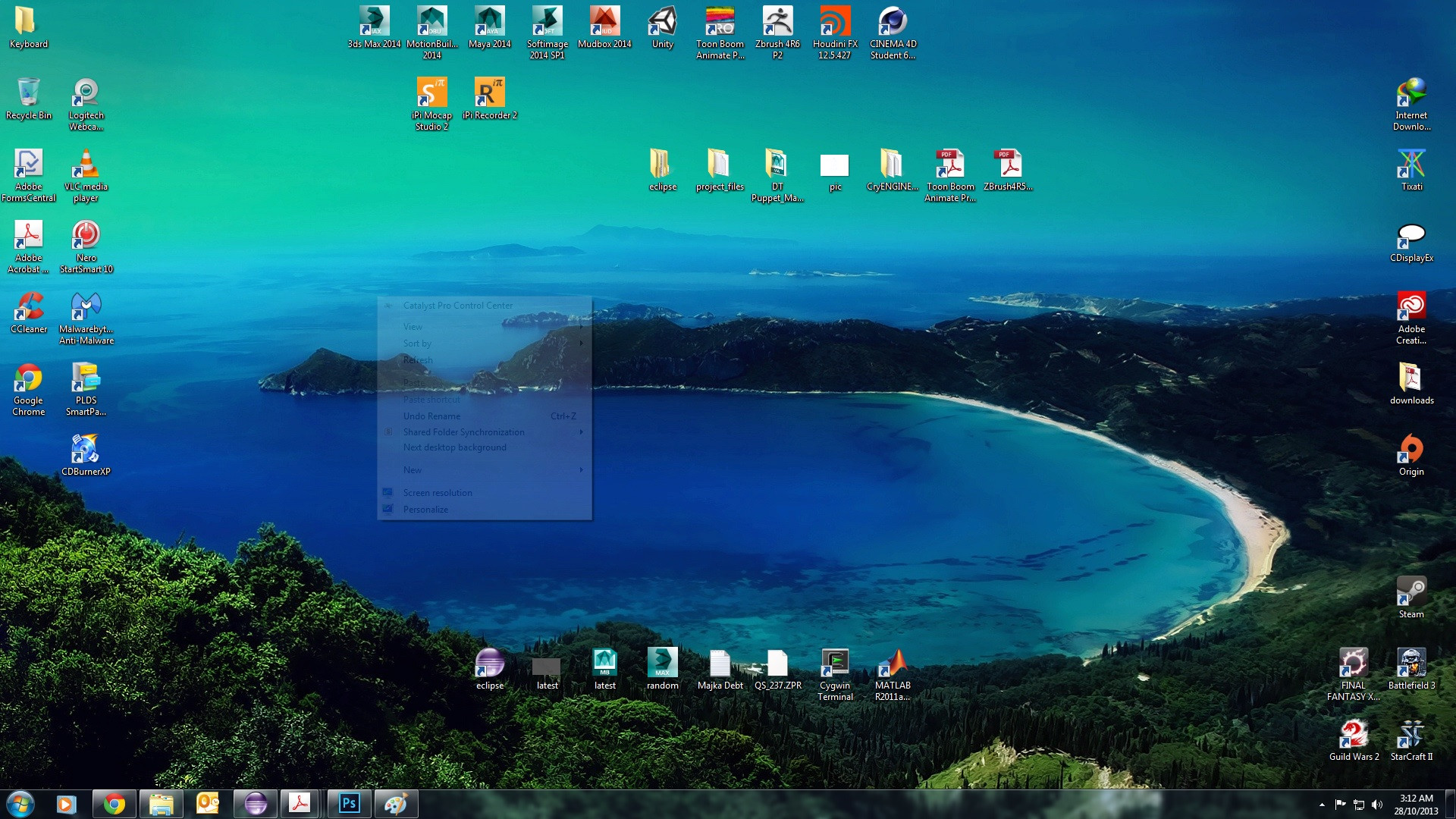
Task: Show hidden system tray icons arrow
Action: tap(1322, 805)
